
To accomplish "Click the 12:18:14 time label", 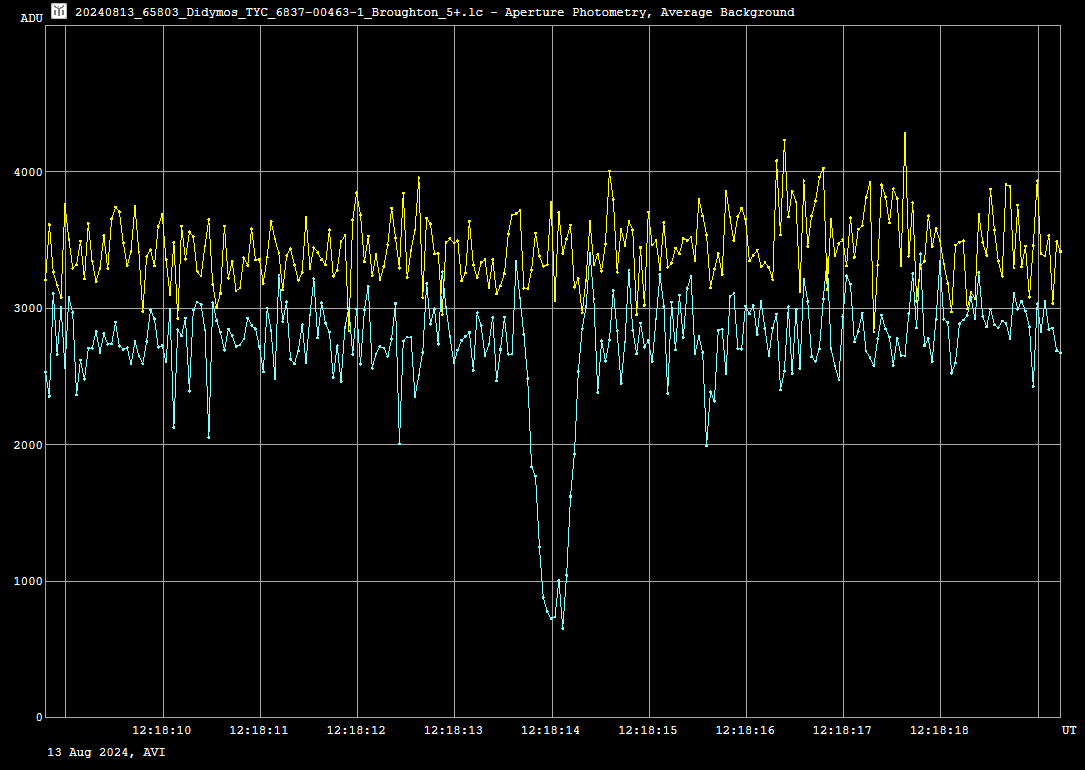I will 551,730.
